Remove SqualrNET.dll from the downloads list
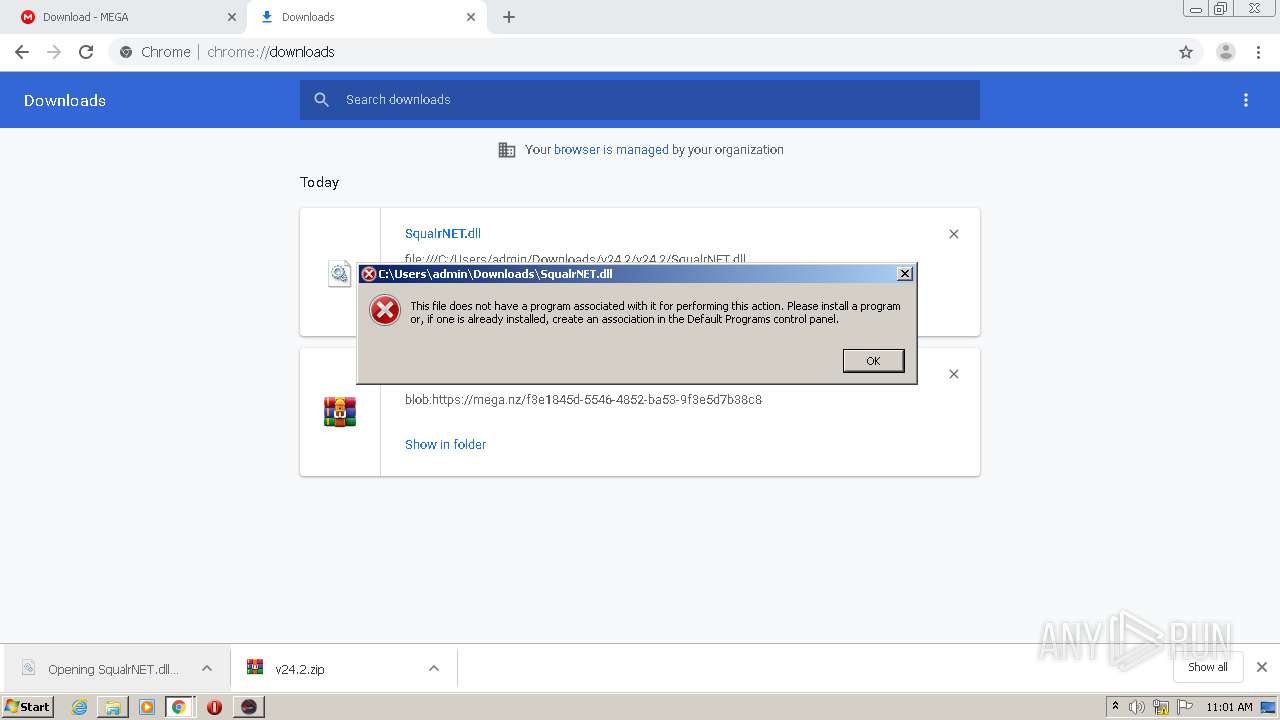This screenshot has width=1280, height=720. tap(954, 234)
